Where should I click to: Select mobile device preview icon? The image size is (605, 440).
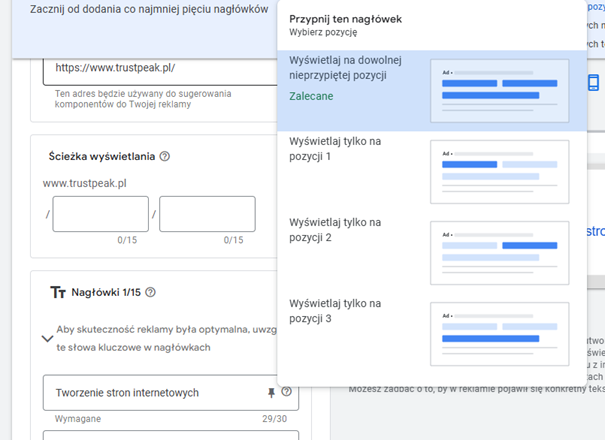coord(593,82)
